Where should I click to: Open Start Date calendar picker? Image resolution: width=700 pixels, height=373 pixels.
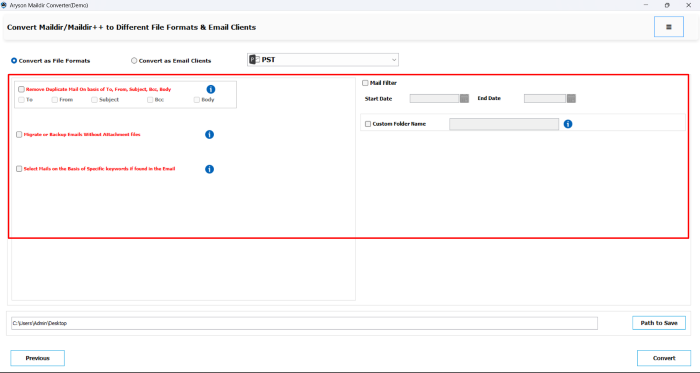(464, 99)
